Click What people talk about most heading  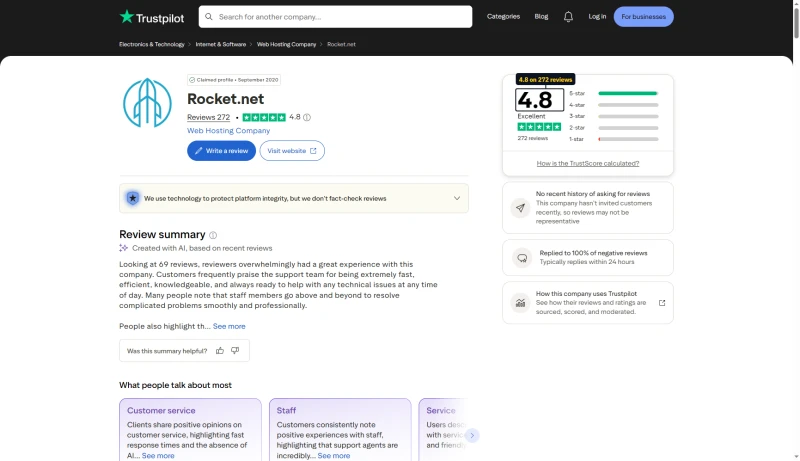point(176,385)
